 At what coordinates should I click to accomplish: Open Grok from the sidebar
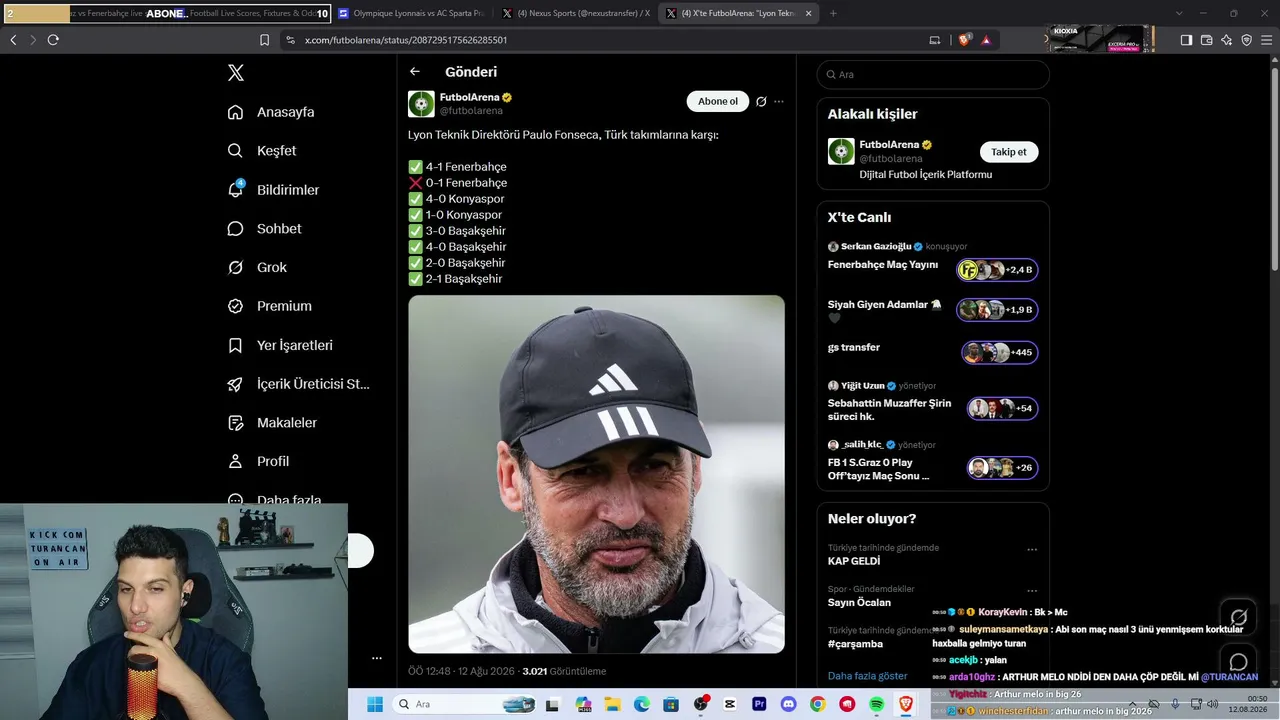[x=257, y=268]
